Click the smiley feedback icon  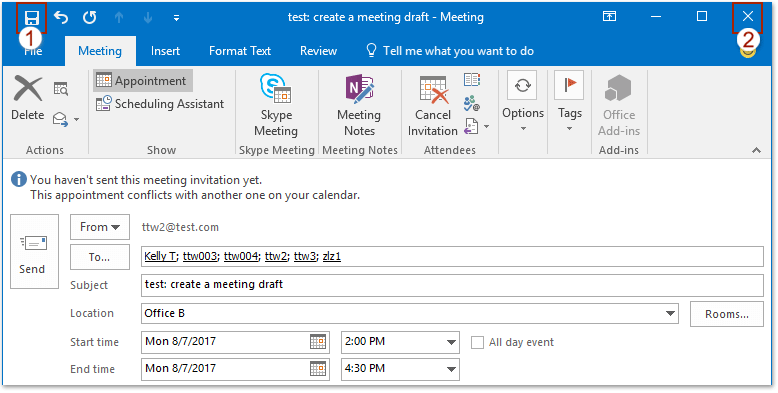click(747, 52)
